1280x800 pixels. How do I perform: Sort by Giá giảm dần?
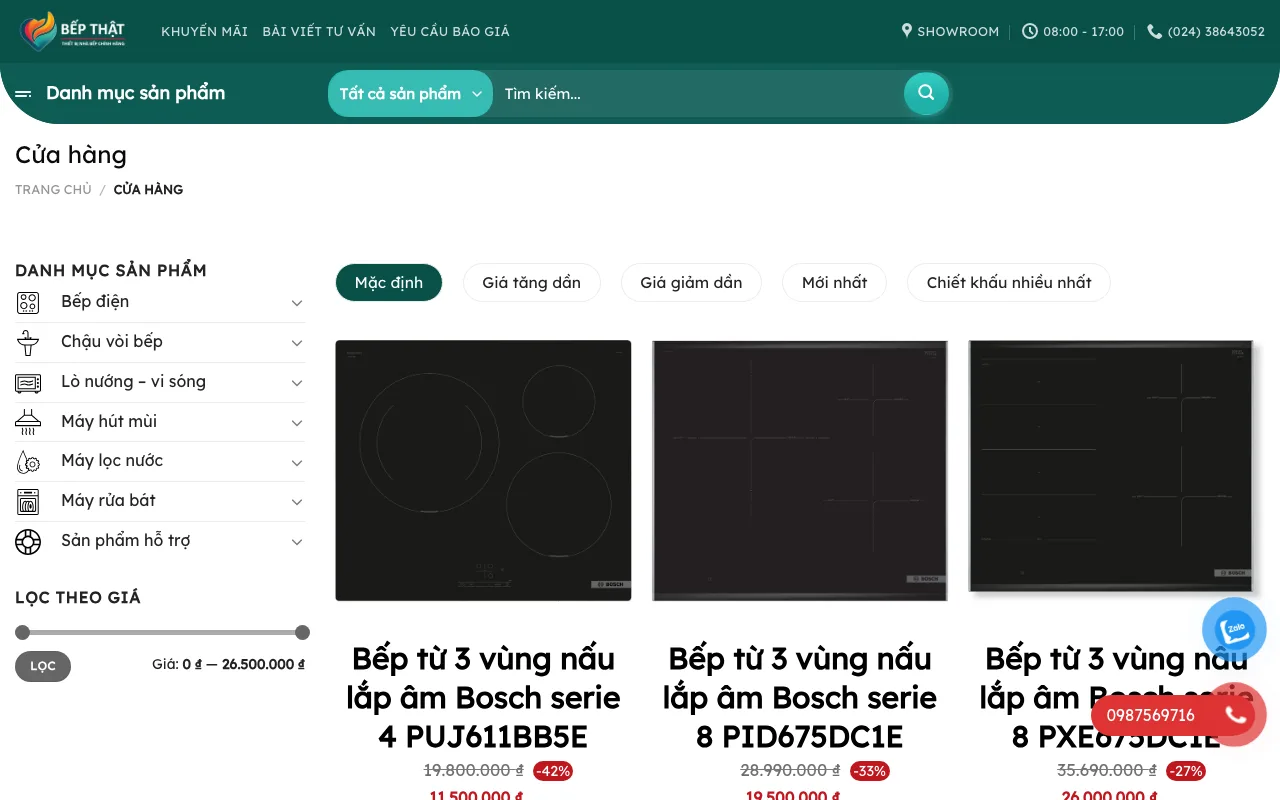pos(691,282)
